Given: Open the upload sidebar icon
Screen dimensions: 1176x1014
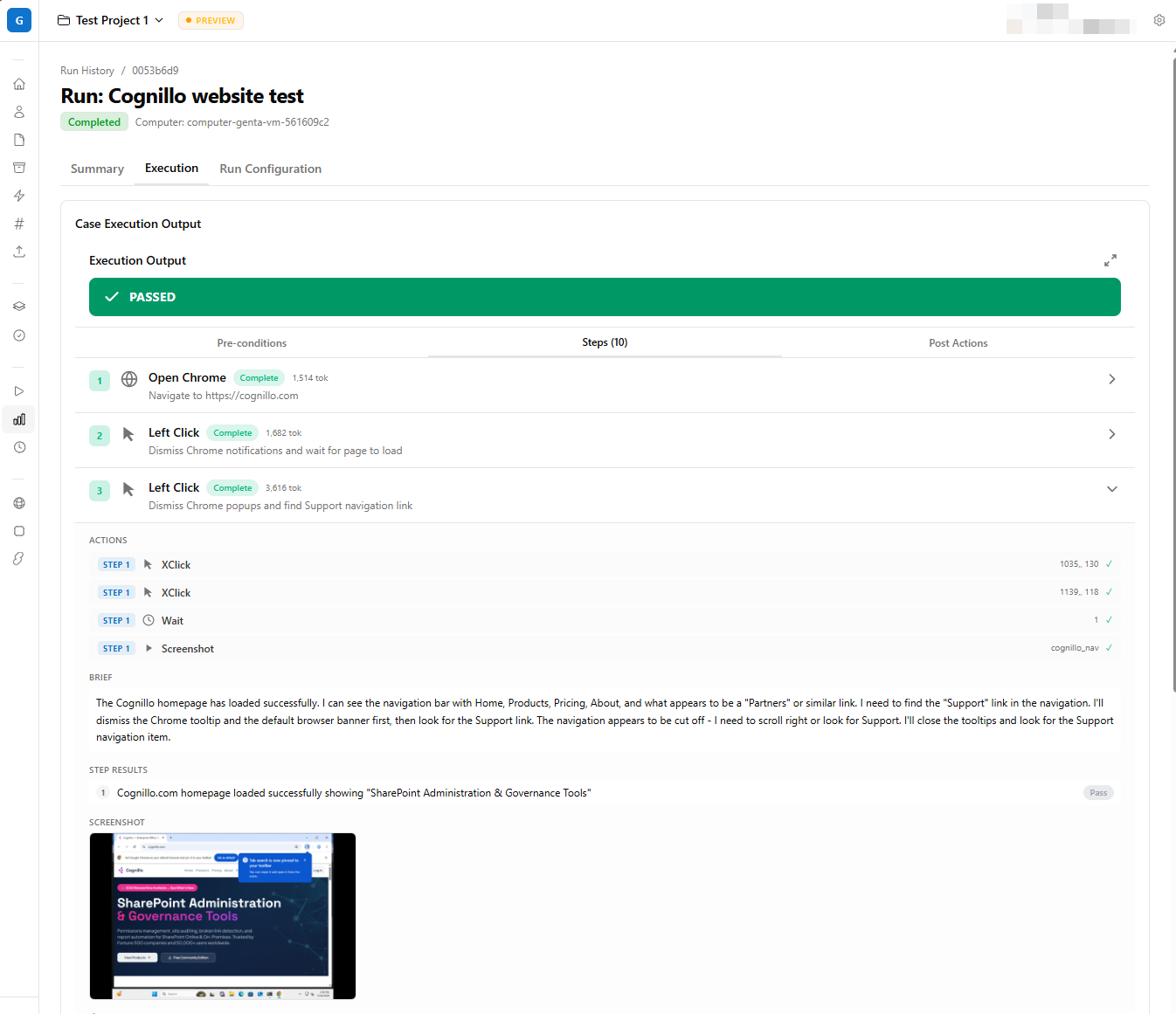Looking at the screenshot, I should [x=19, y=252].
